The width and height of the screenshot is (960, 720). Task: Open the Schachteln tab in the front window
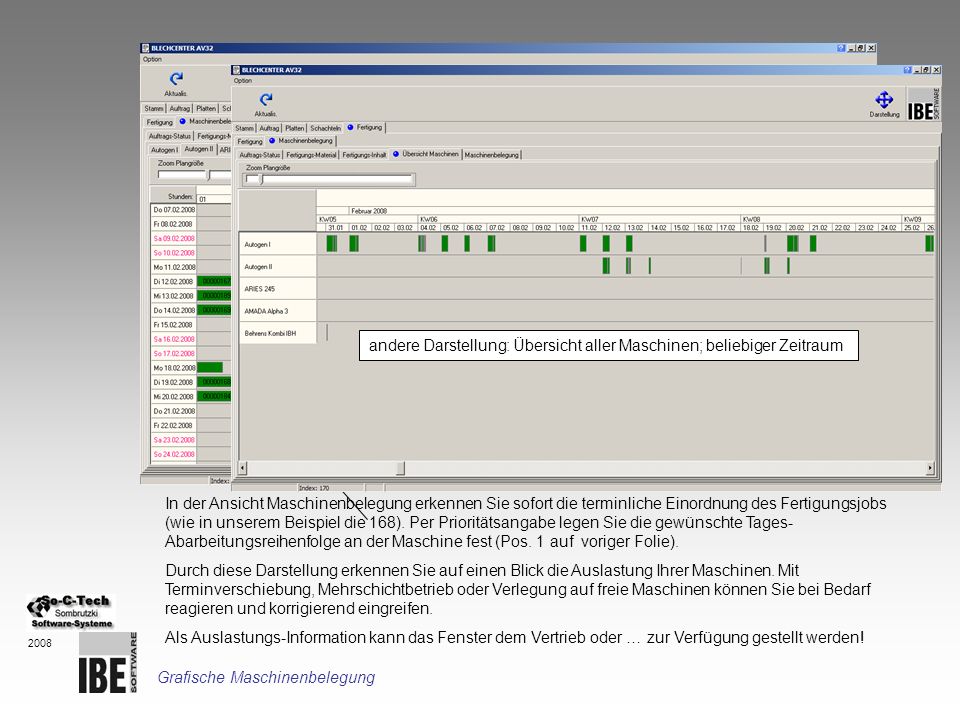(325, 128)
